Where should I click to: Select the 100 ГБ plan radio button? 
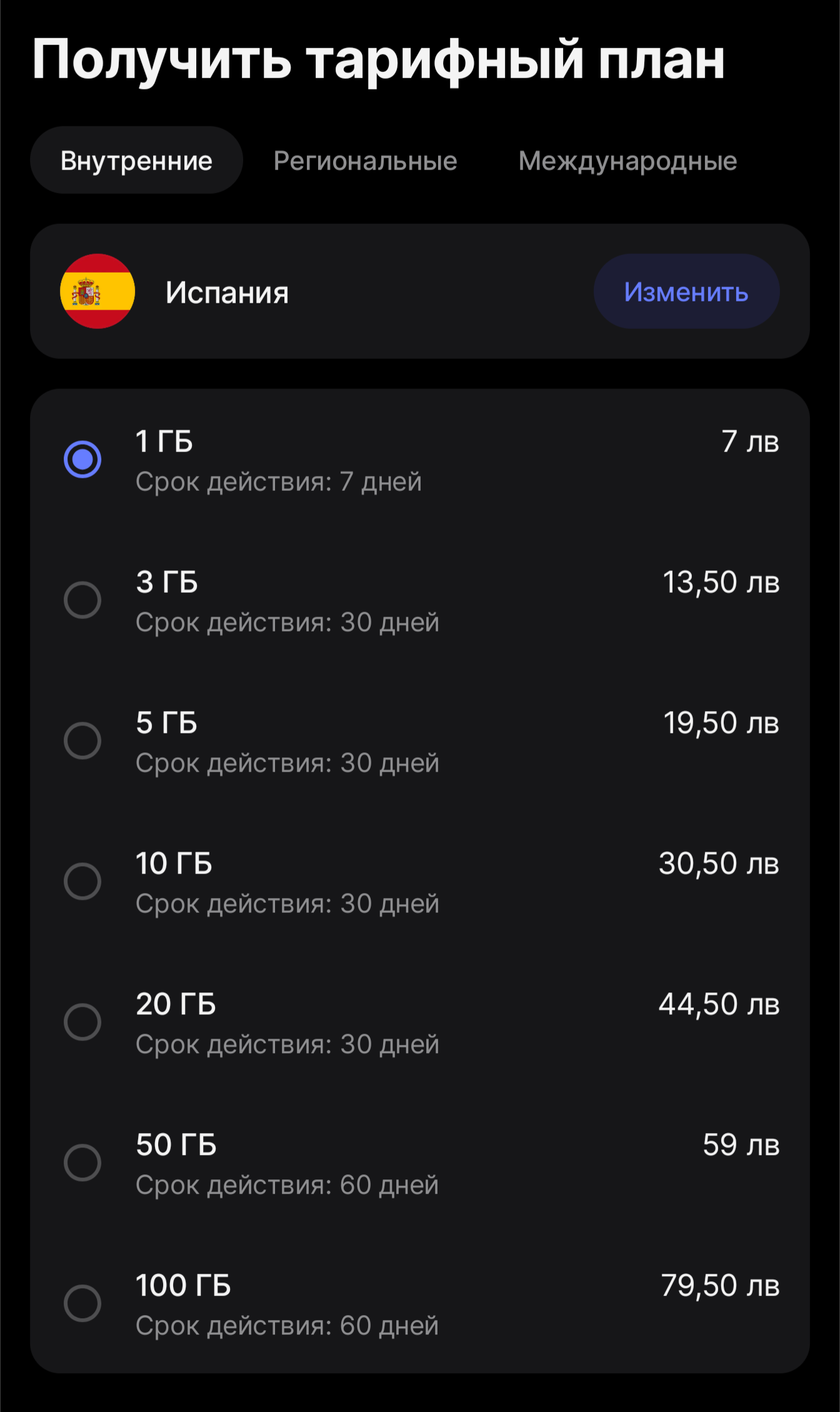82,1304
